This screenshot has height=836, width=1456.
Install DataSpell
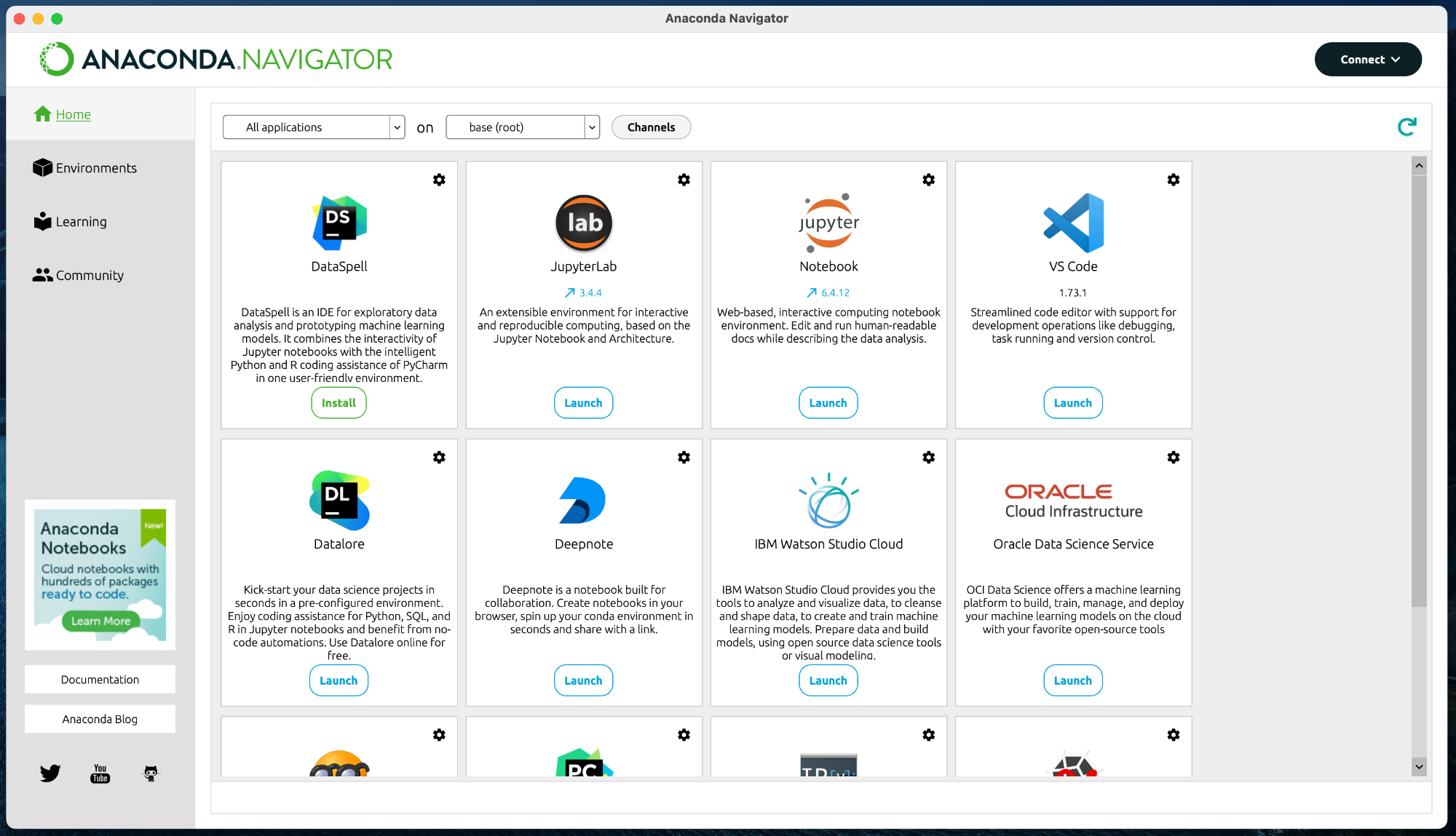coord(339,403)
